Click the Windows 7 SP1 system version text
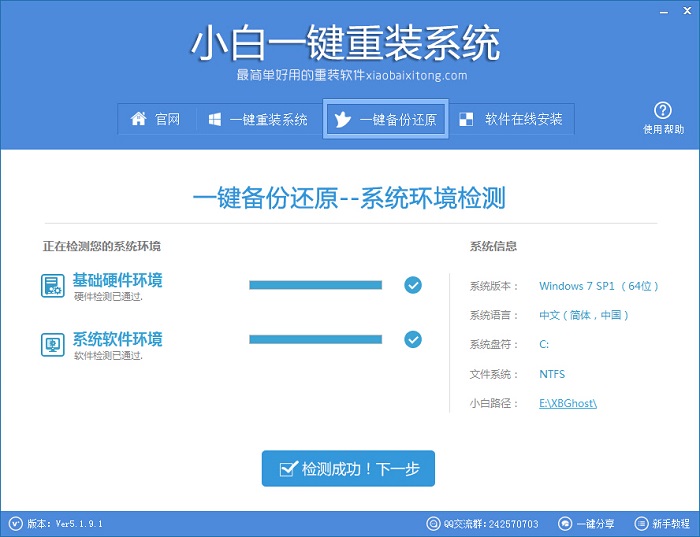Image resolution: width=700 pixels, height=537 pixels. click(599, 286)
